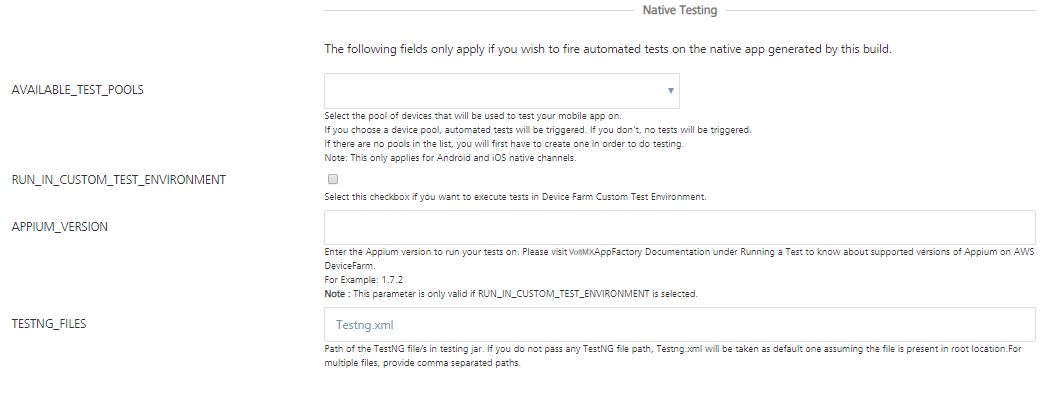Image resolution: width=1041 pixels, height=404 pixels.
Task: Enable the RUN_IN_CUSTOM_TEST_ENVIRONMENT checkbox
Action: point(333,180)
